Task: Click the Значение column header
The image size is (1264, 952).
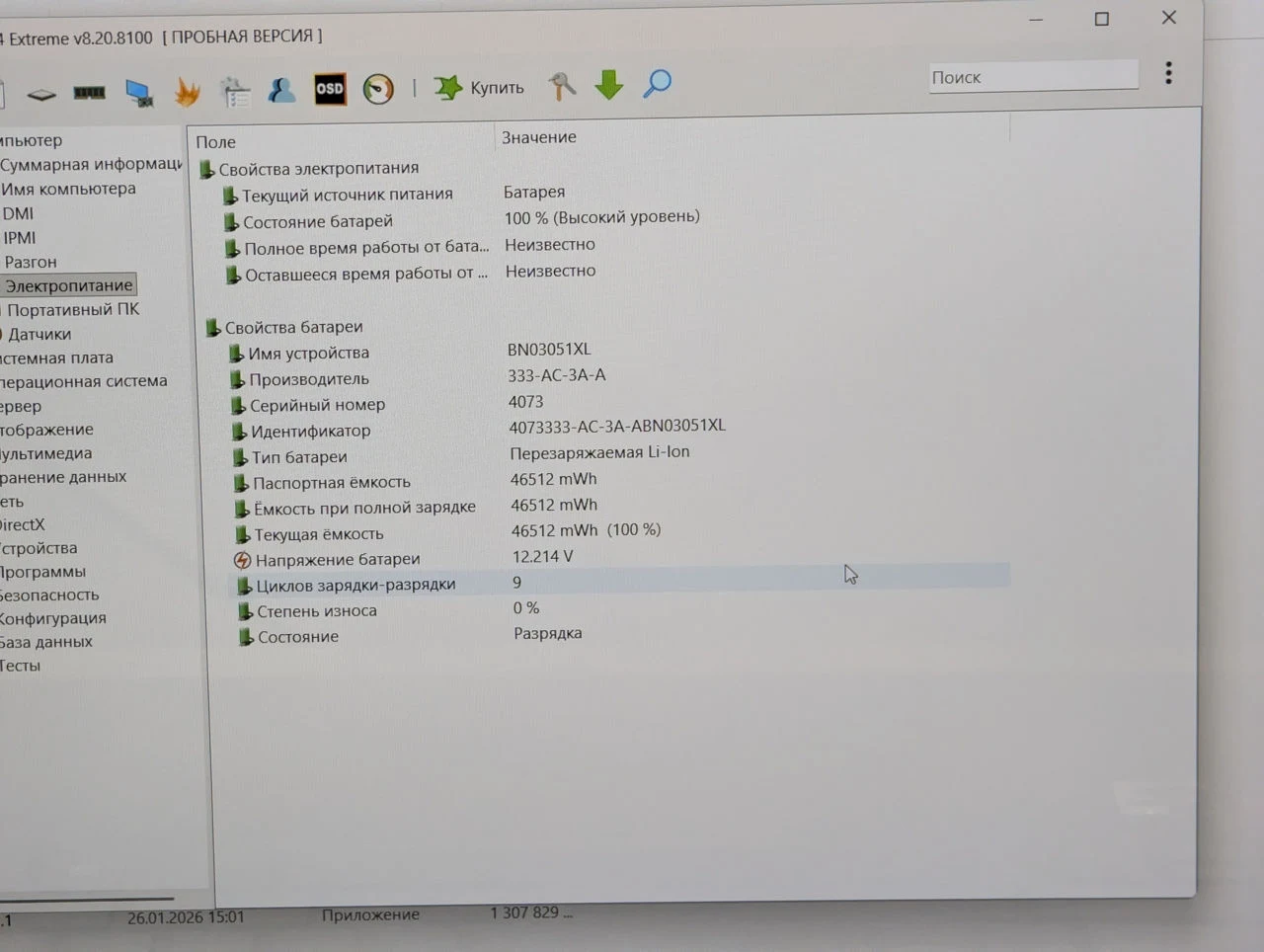Action: [x=539, y=137]
